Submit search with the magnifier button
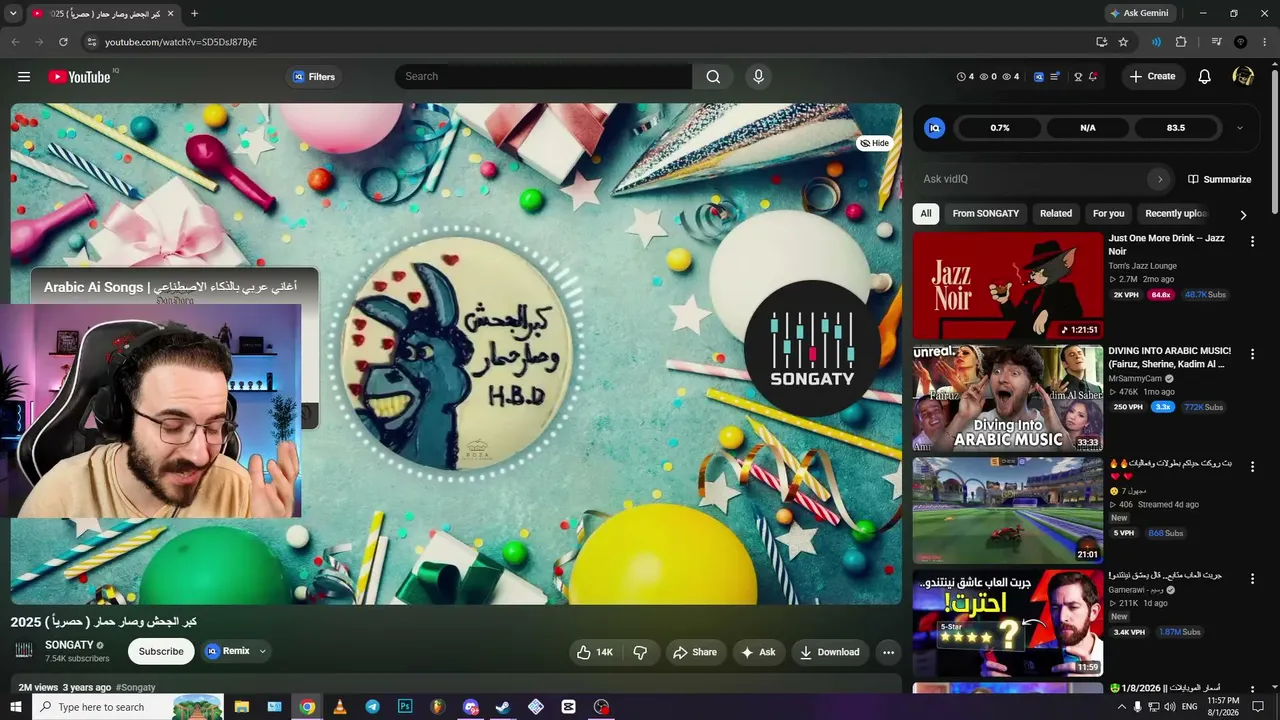The width and height of the screenshot is (1280, 720). click(713, 77)
